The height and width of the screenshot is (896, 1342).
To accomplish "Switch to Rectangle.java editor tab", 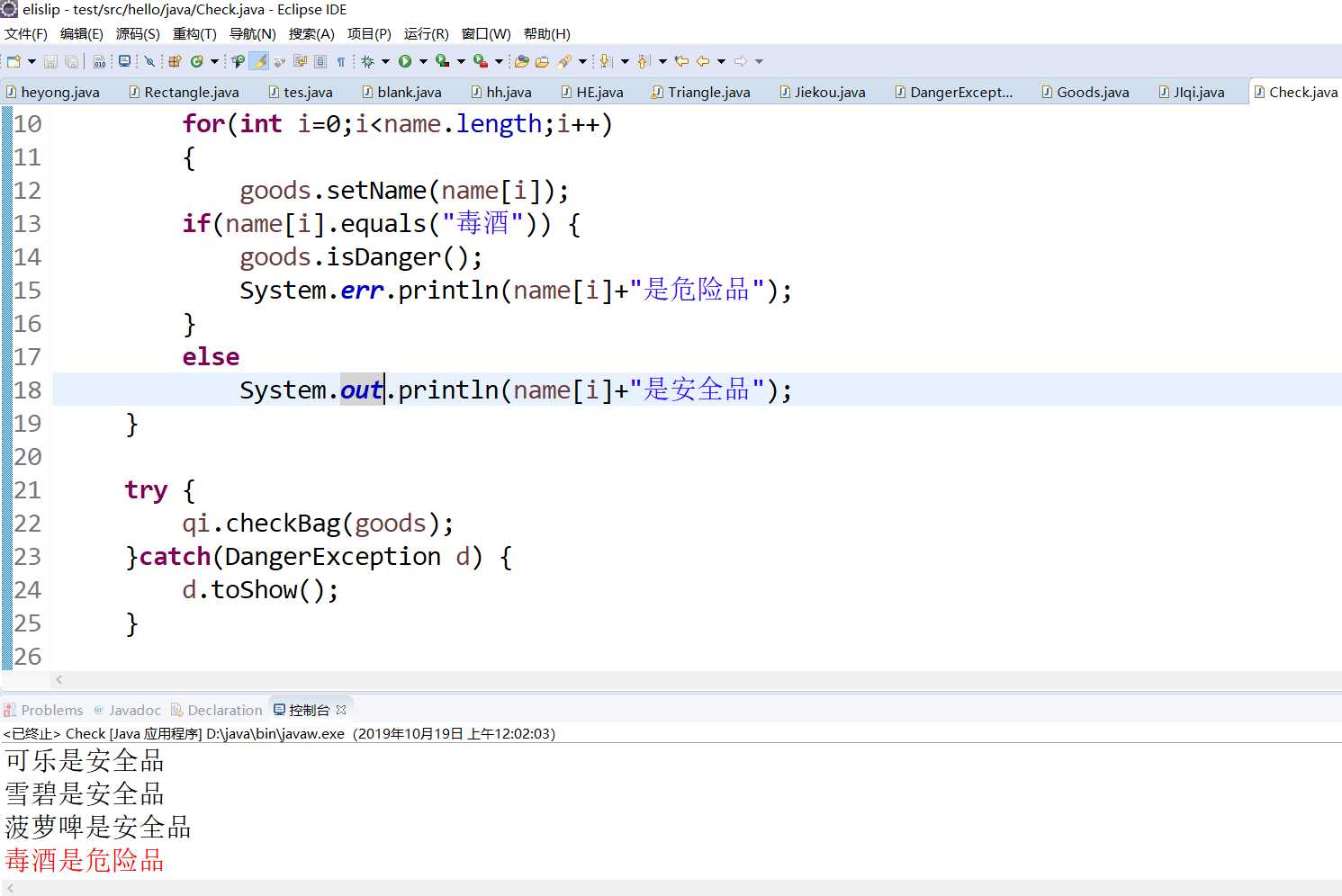I will (x=185, y=92).
